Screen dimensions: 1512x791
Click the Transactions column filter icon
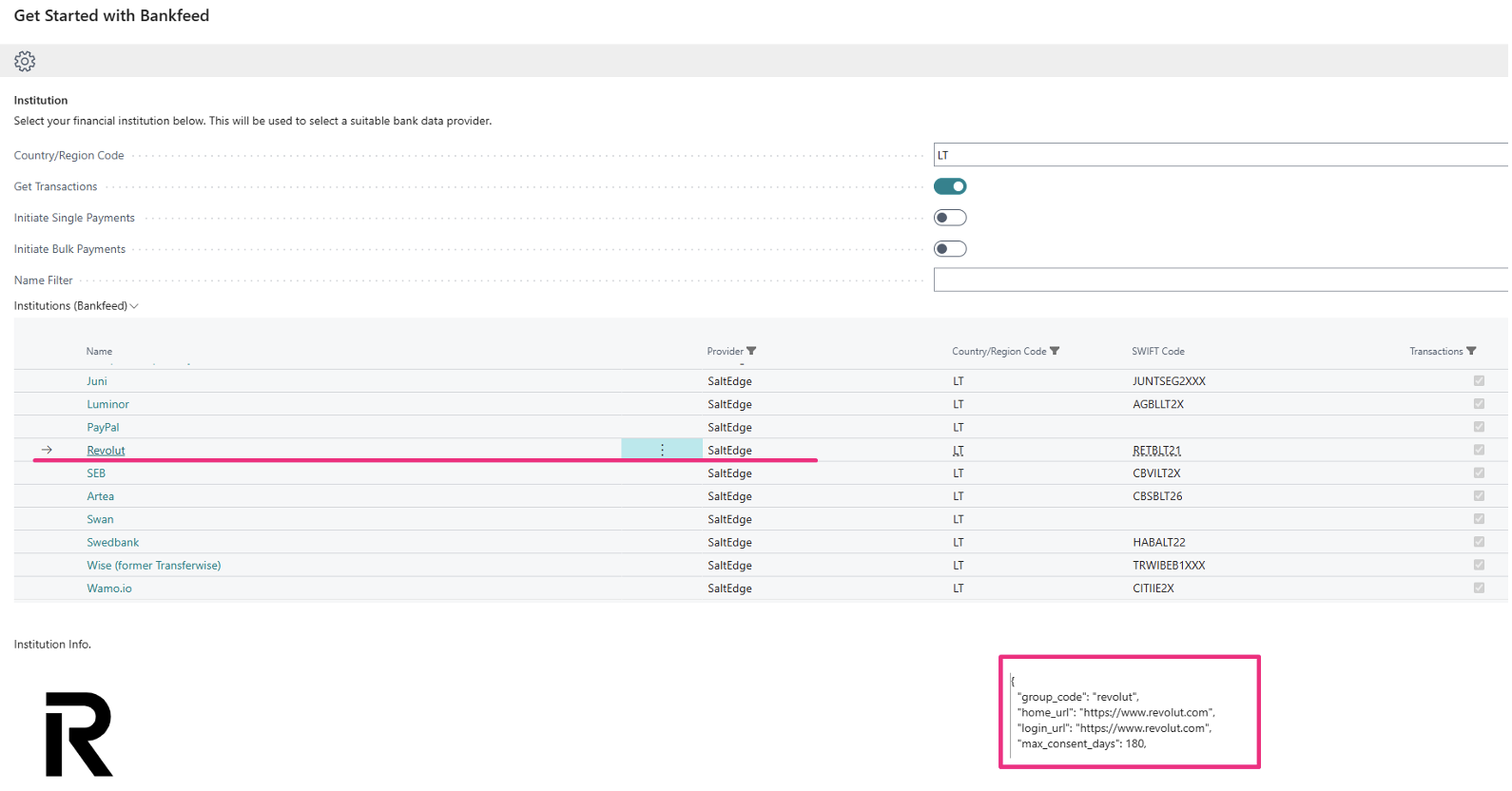tap(1471, 352)
